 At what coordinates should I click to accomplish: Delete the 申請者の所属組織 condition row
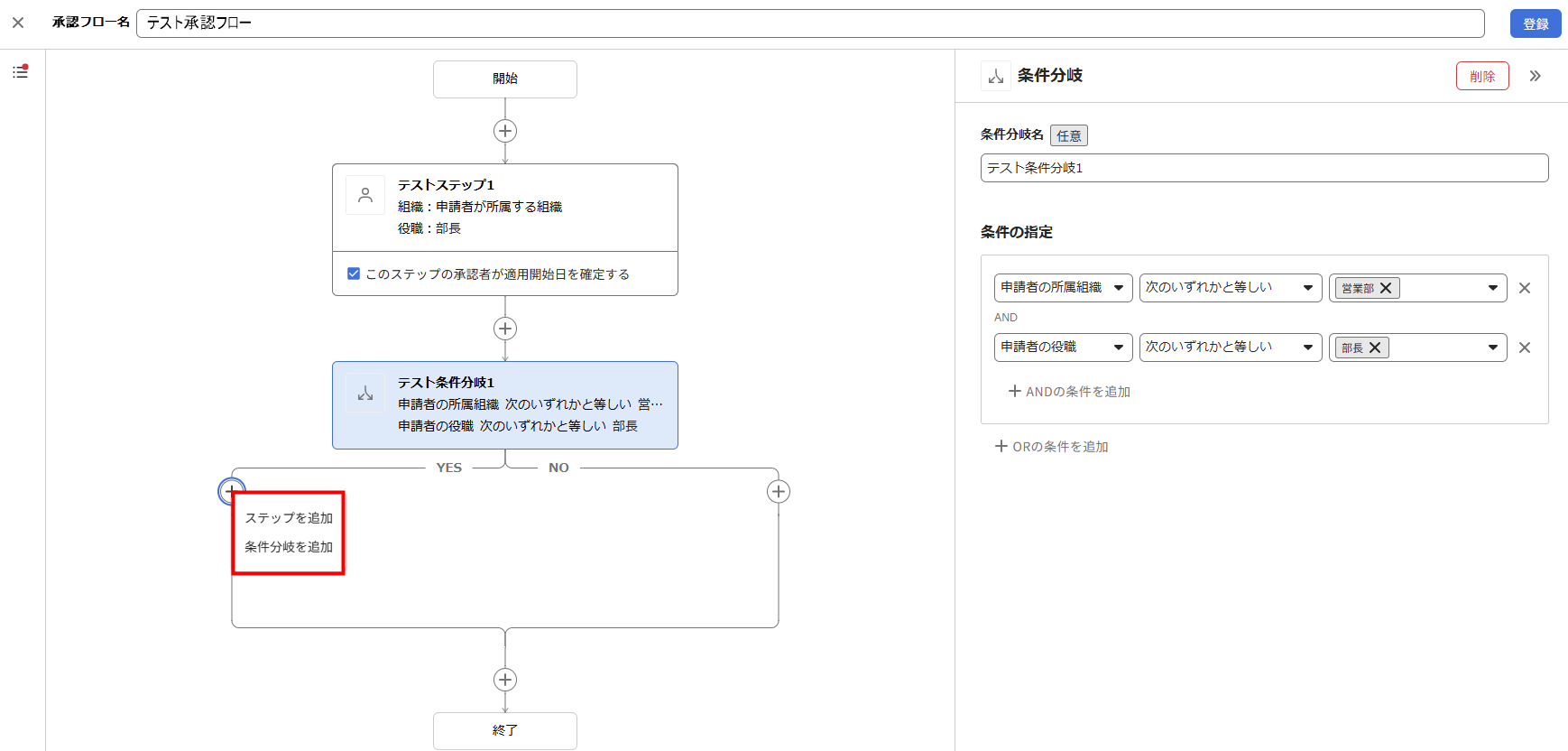[x=1525, y=288]
